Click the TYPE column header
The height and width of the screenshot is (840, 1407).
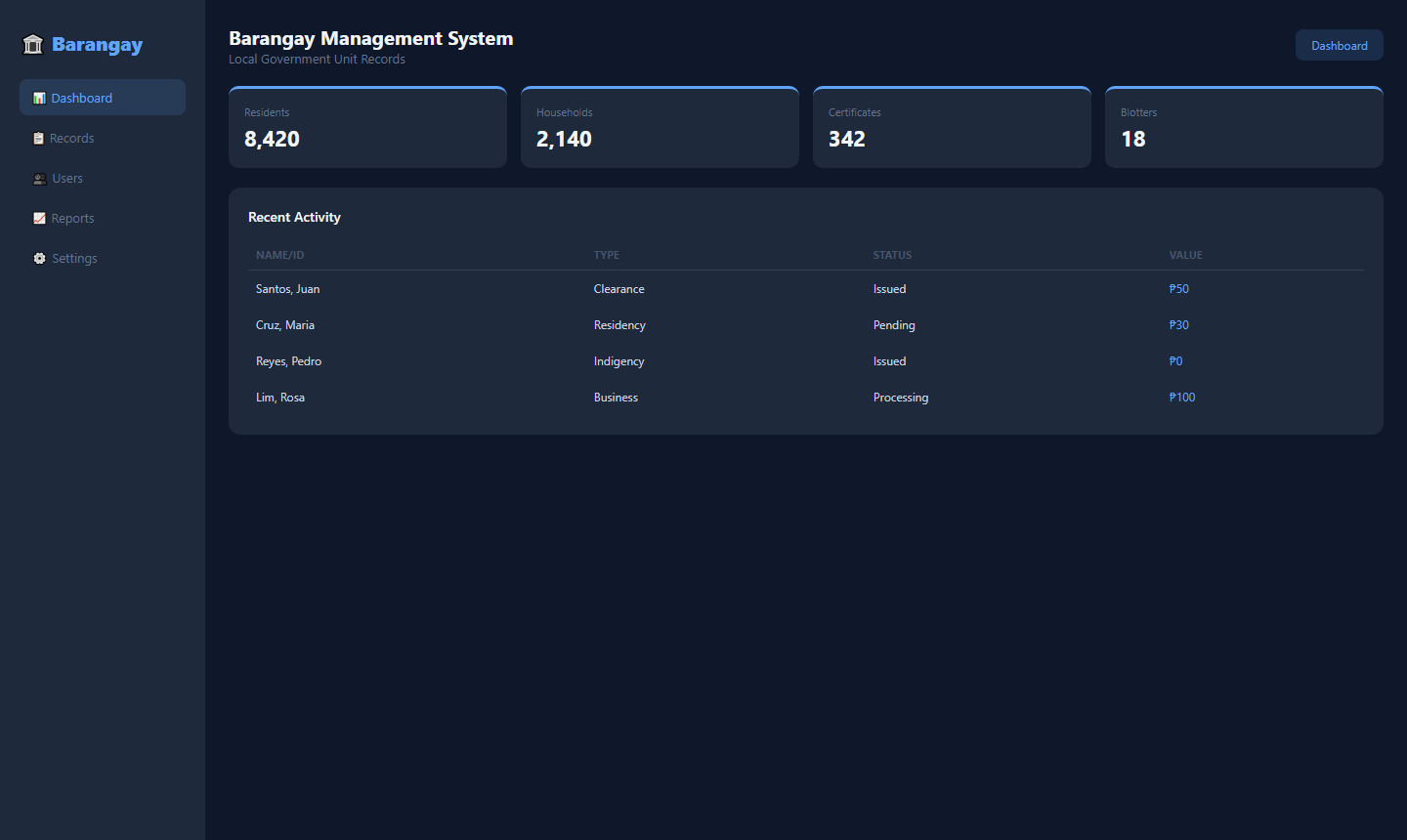click(x=607, y=255)
